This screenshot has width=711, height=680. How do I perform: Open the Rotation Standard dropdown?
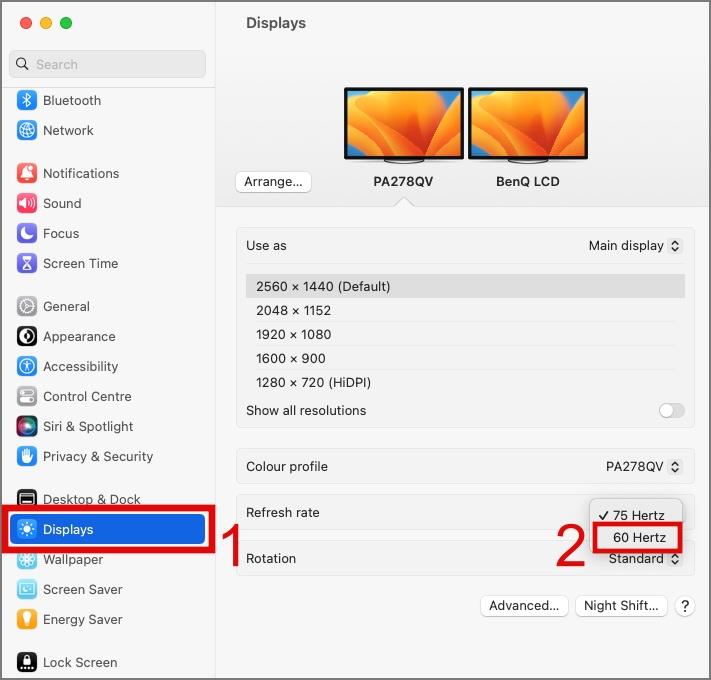point(644,559)
